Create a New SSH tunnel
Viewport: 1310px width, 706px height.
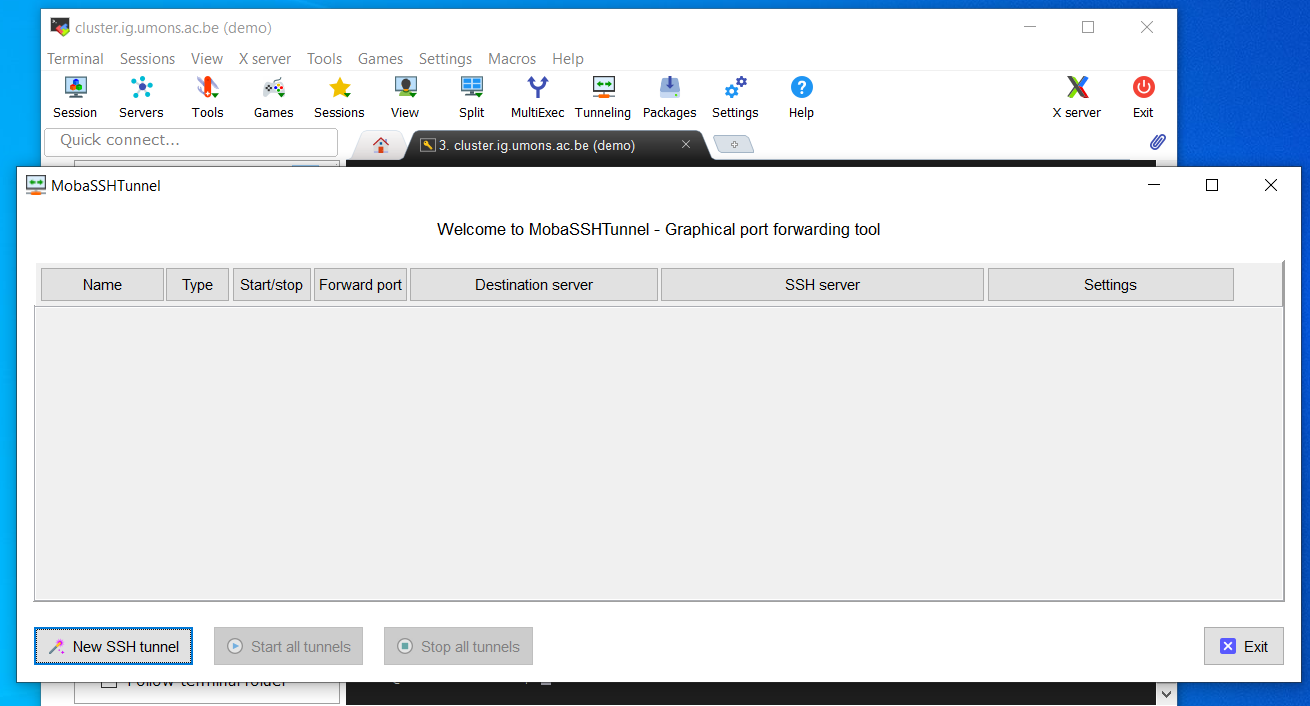pyautogui.click(x=113, y=646)
